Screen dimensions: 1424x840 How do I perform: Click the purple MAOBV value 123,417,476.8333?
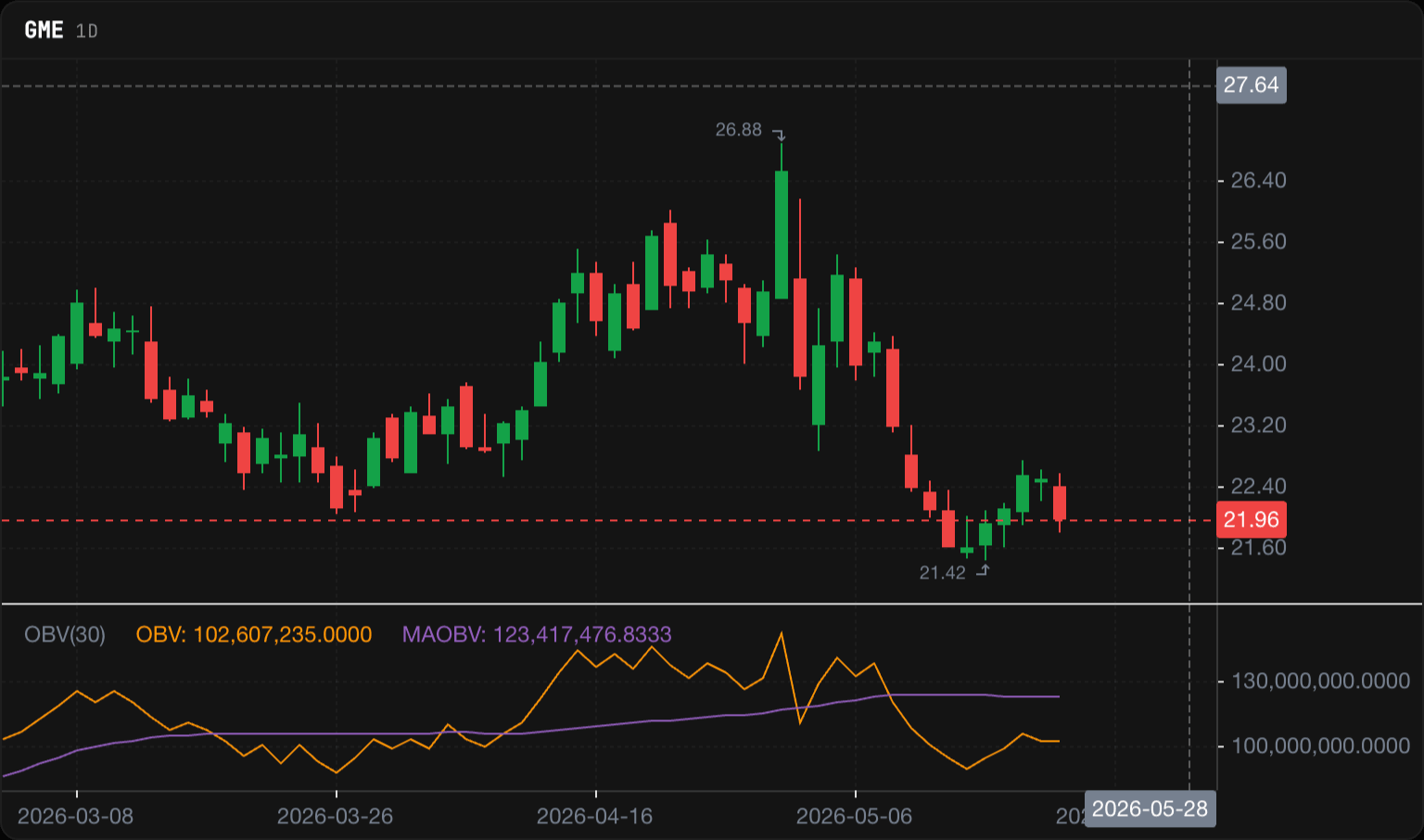[537, 635]
